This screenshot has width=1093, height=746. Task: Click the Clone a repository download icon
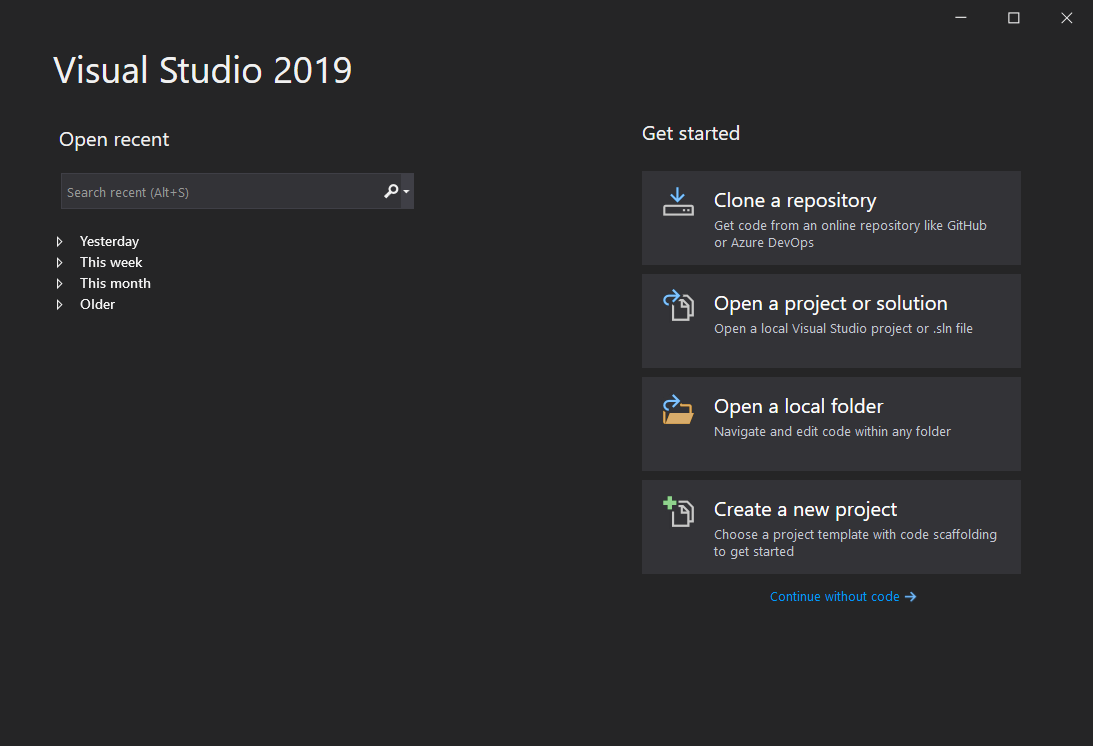pos(678,202)
